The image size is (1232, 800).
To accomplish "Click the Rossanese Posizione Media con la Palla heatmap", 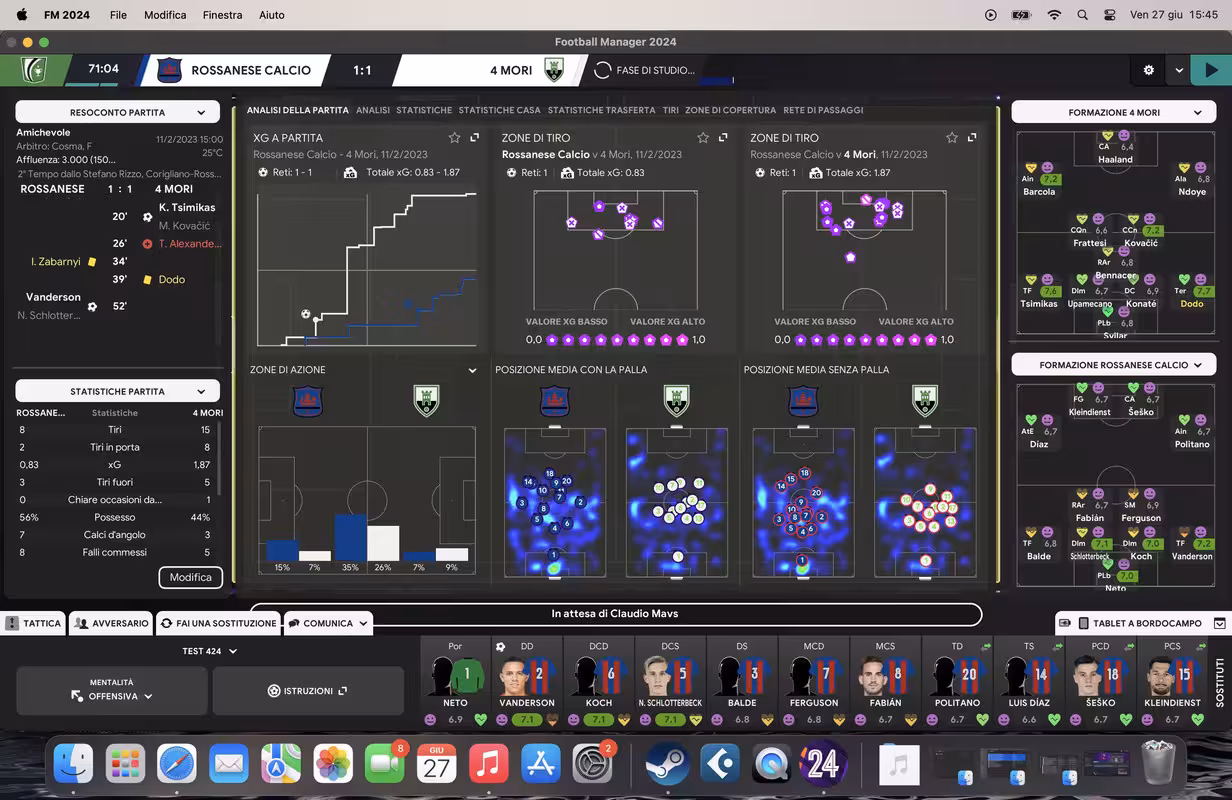I will (x=554, y=502).
